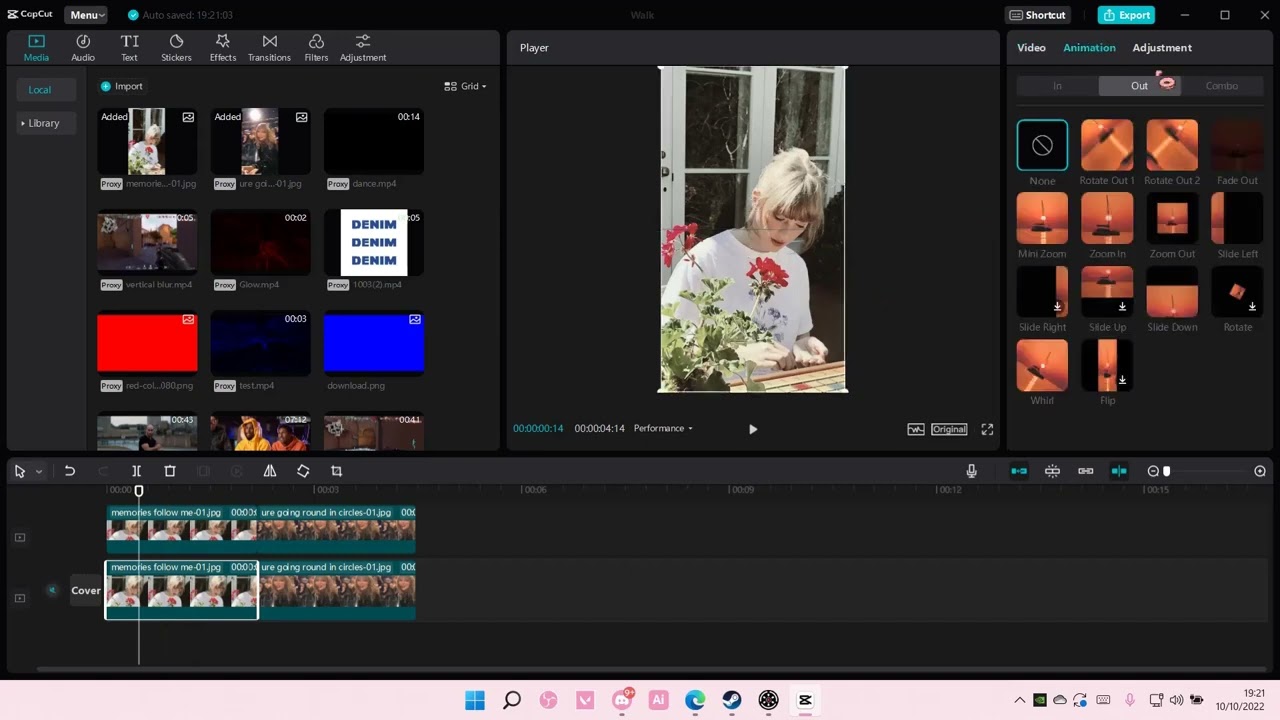
Task: Open Microsoft Edge from the taskbar
Action: tap(695, 700)
